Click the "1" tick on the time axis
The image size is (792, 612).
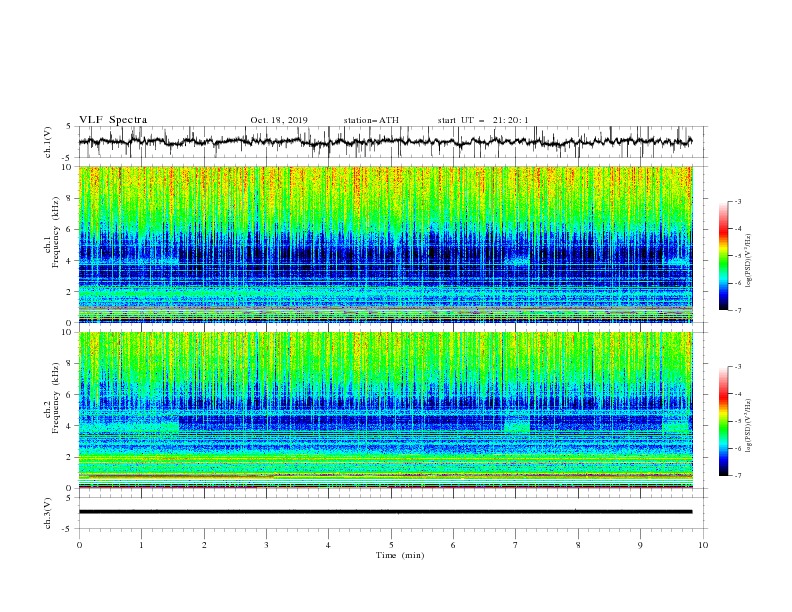141,545
